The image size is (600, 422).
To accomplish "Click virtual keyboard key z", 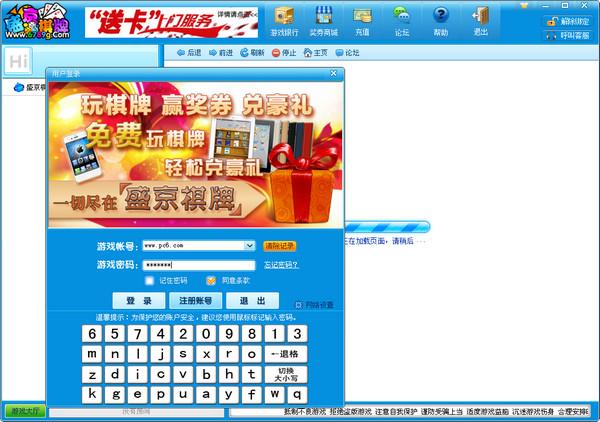I will click(92, 375).
